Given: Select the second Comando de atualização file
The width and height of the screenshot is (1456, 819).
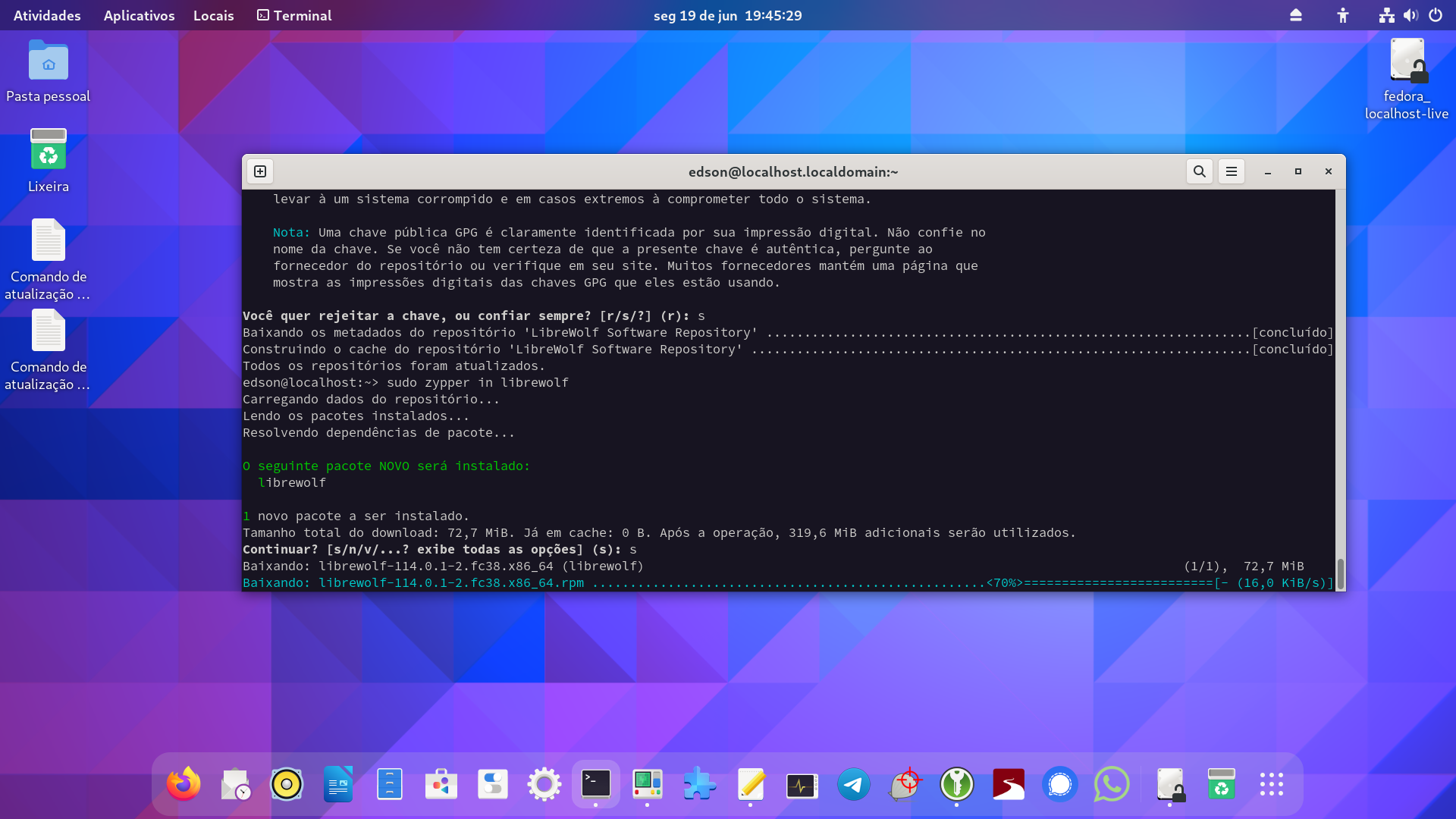Looking at the screenshot, I should [x=49, y=350].
